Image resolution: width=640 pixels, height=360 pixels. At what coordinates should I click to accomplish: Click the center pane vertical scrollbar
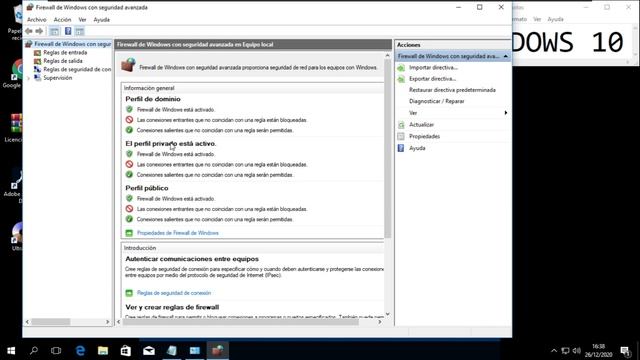click(x=387, y=149)
